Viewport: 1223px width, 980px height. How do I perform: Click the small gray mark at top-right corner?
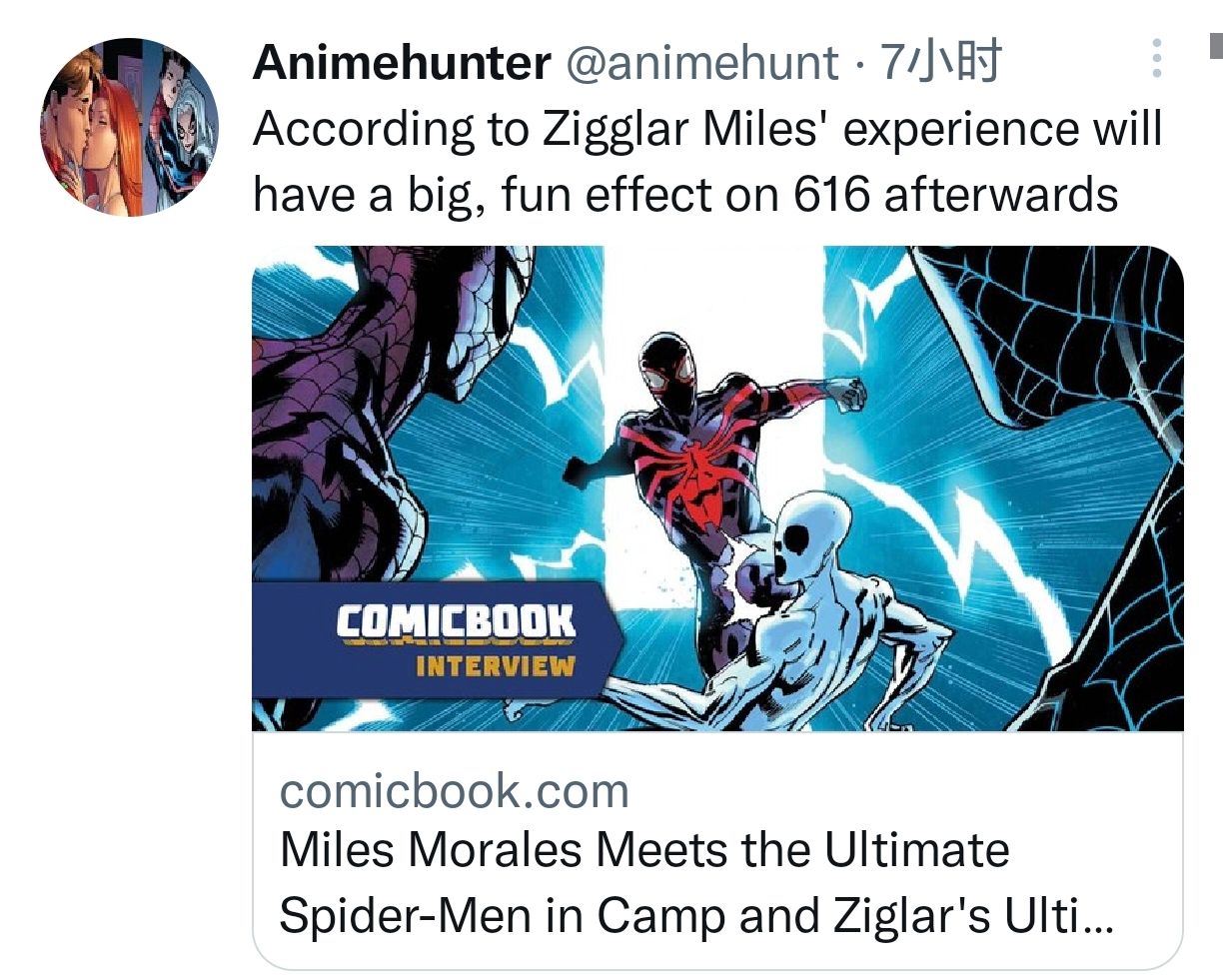click(x=1216, y=46)
